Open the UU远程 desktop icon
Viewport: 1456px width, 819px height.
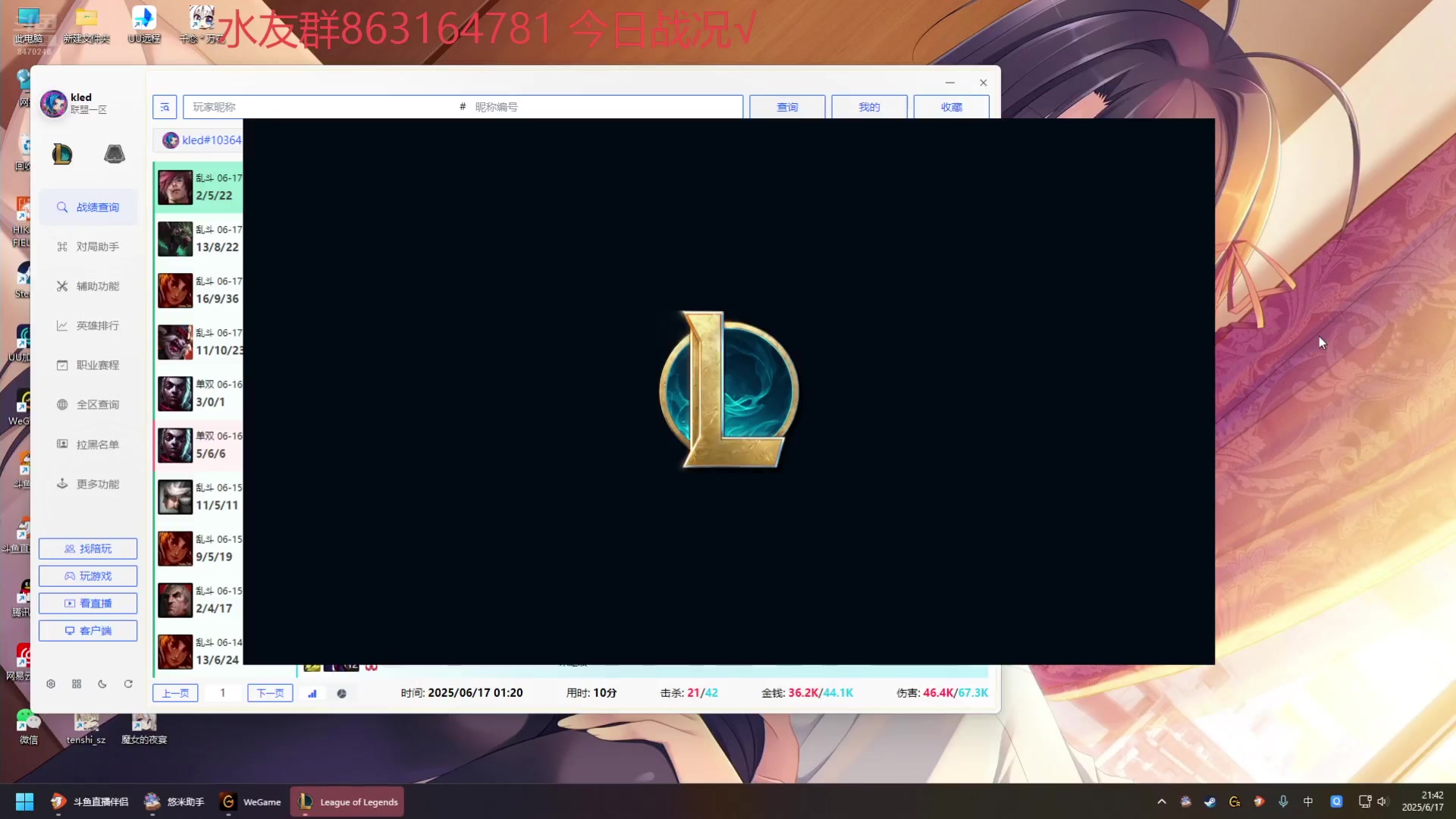coord(144,24)
